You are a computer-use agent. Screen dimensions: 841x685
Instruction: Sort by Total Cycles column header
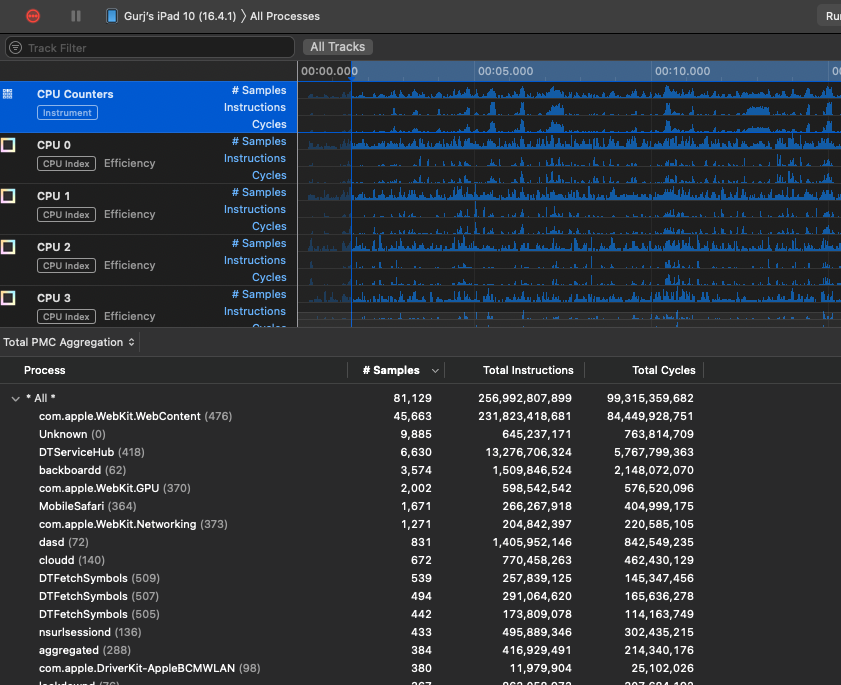coord(663,370)
